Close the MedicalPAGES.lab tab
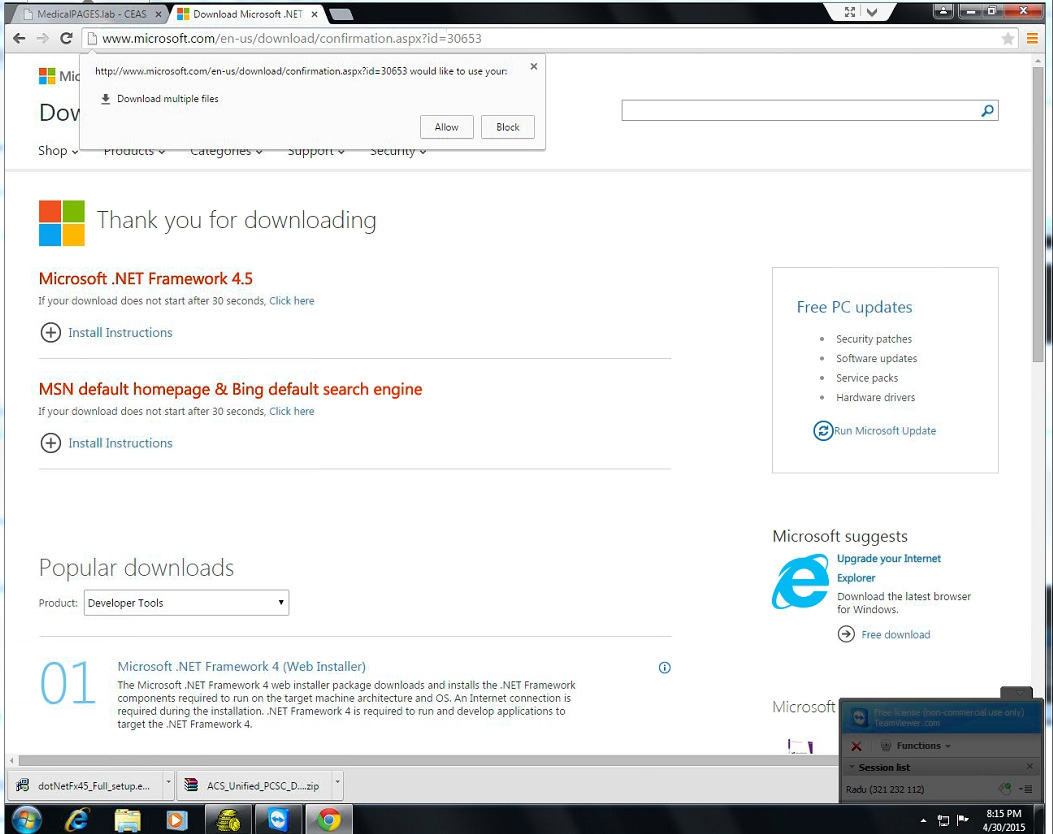Screen dimensions: 1053x834 click(x=158, y=14)
